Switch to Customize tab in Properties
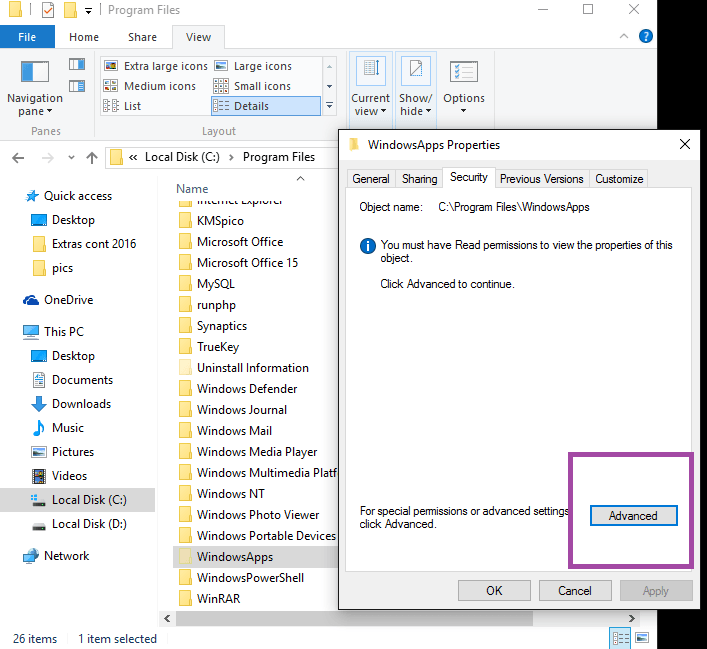The image size is (707, 649). click(x=619, y=179)
